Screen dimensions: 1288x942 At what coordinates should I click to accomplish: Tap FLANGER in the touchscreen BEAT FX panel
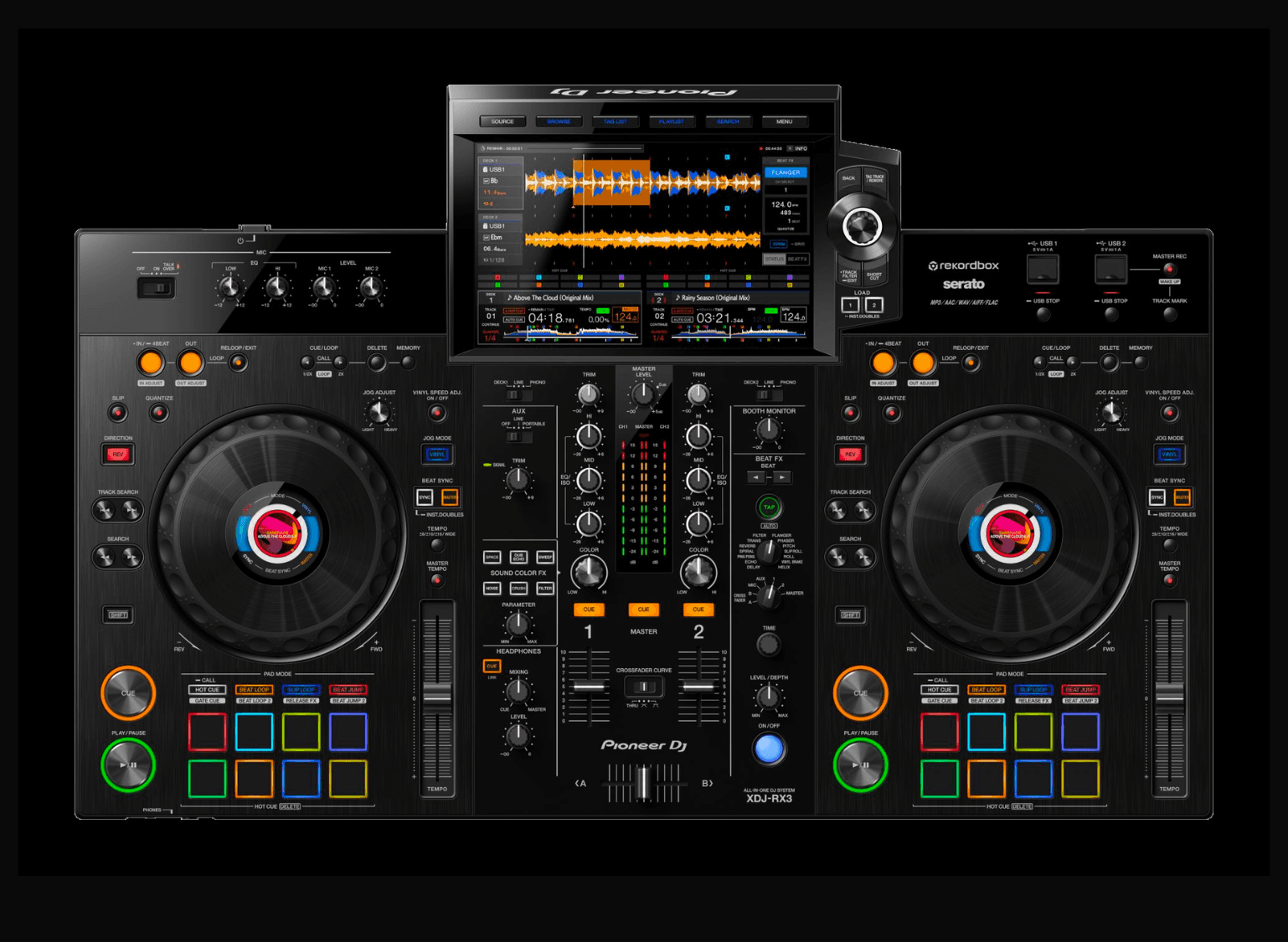(786, 172)
